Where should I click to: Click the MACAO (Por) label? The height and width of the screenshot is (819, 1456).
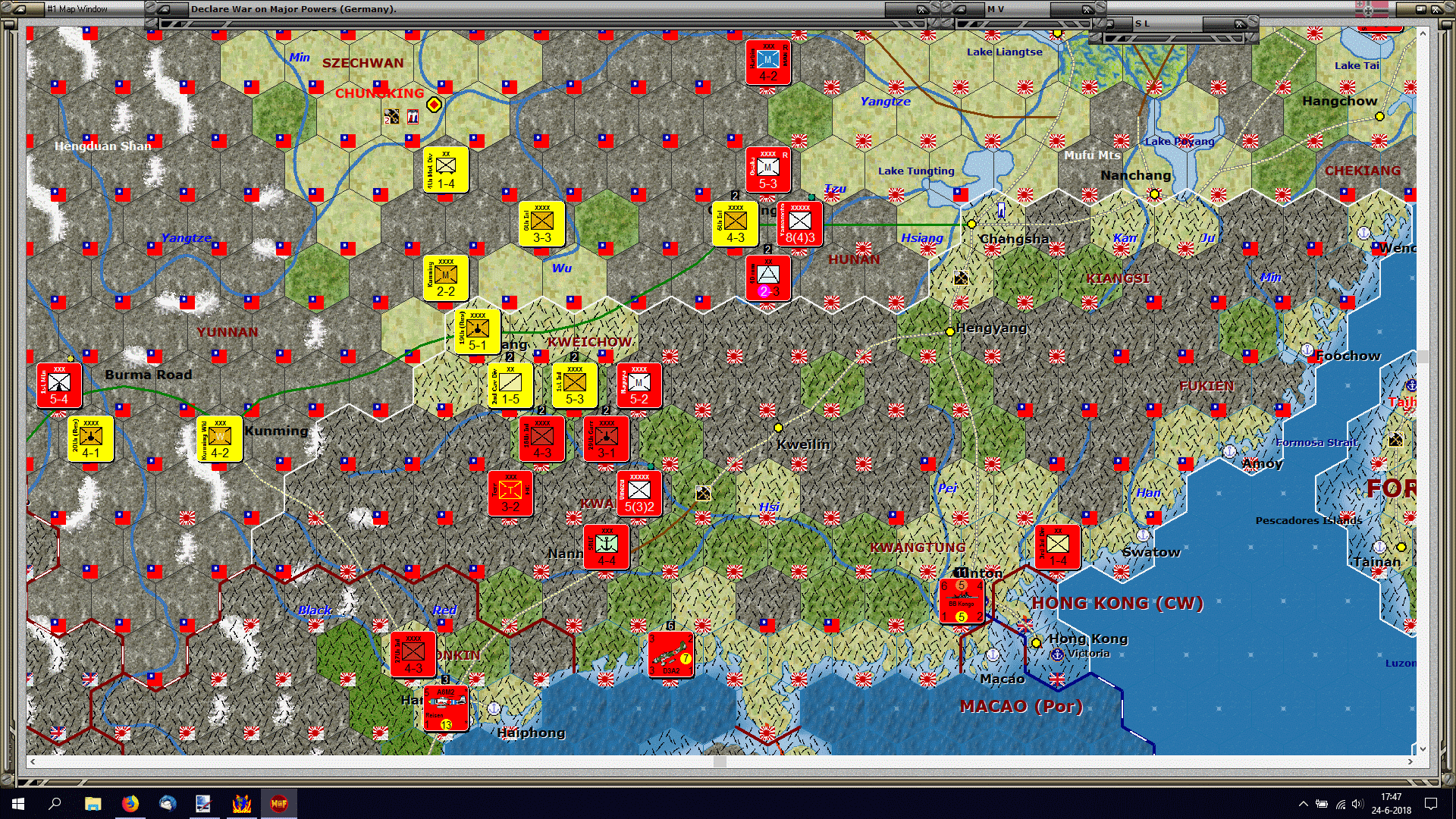point(1021,706)
